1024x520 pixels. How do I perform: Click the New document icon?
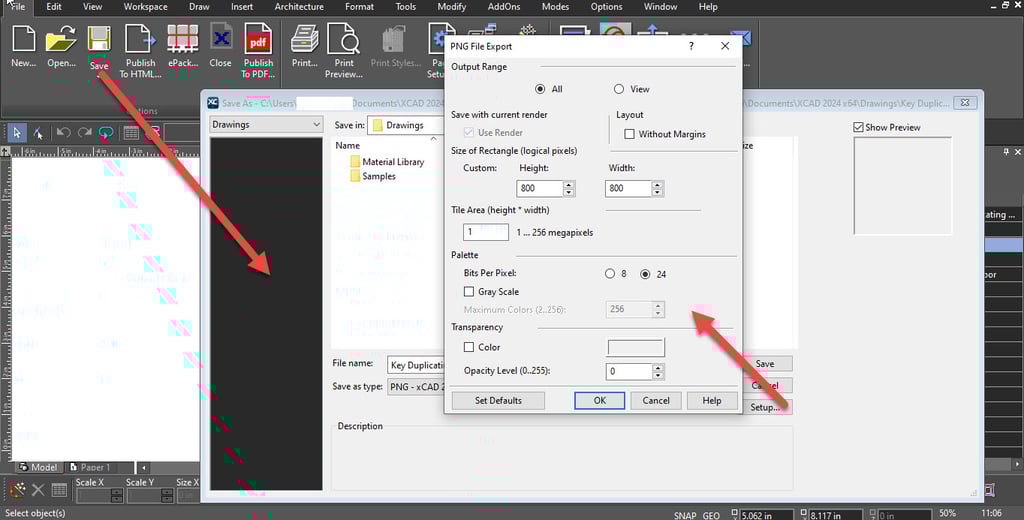24,39
